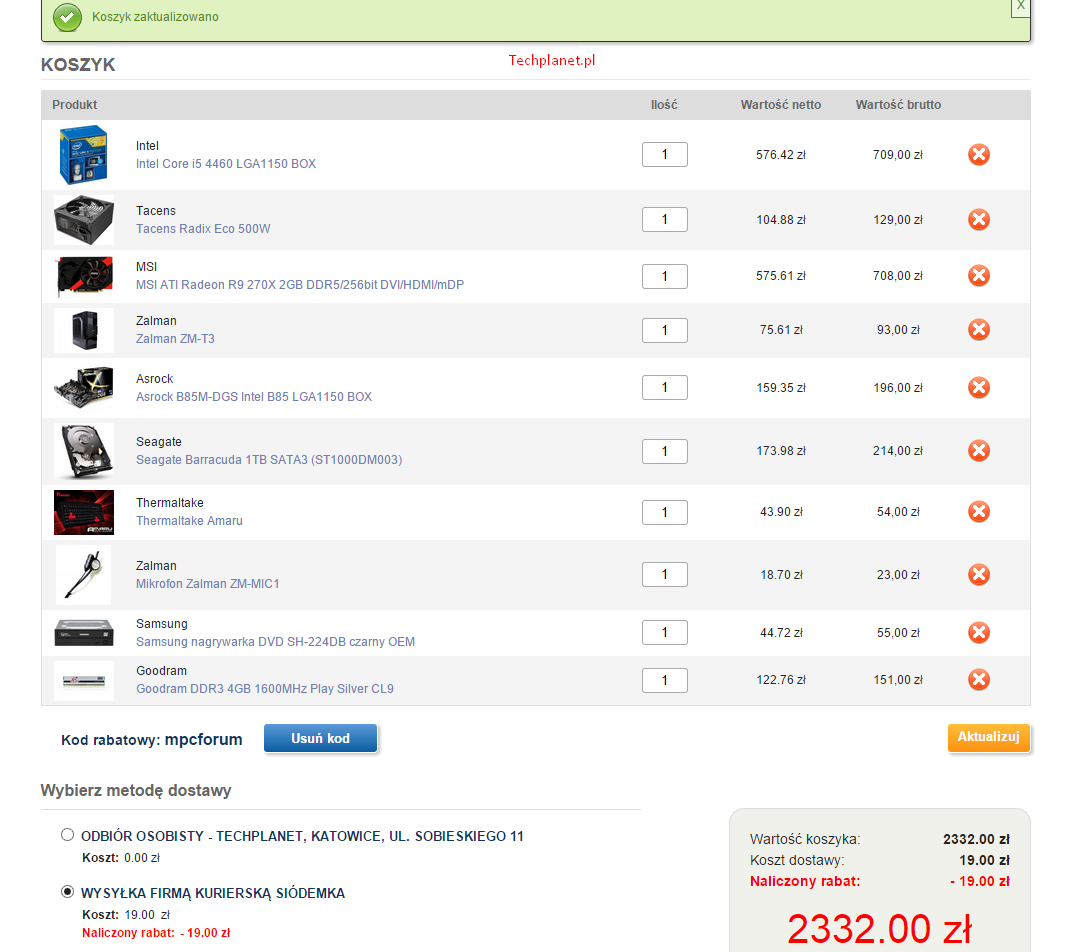The height and width of the screenshot is (952, 1092).
Task: Remove Goodram DDR3 4GB from cart
Action: 978,680
